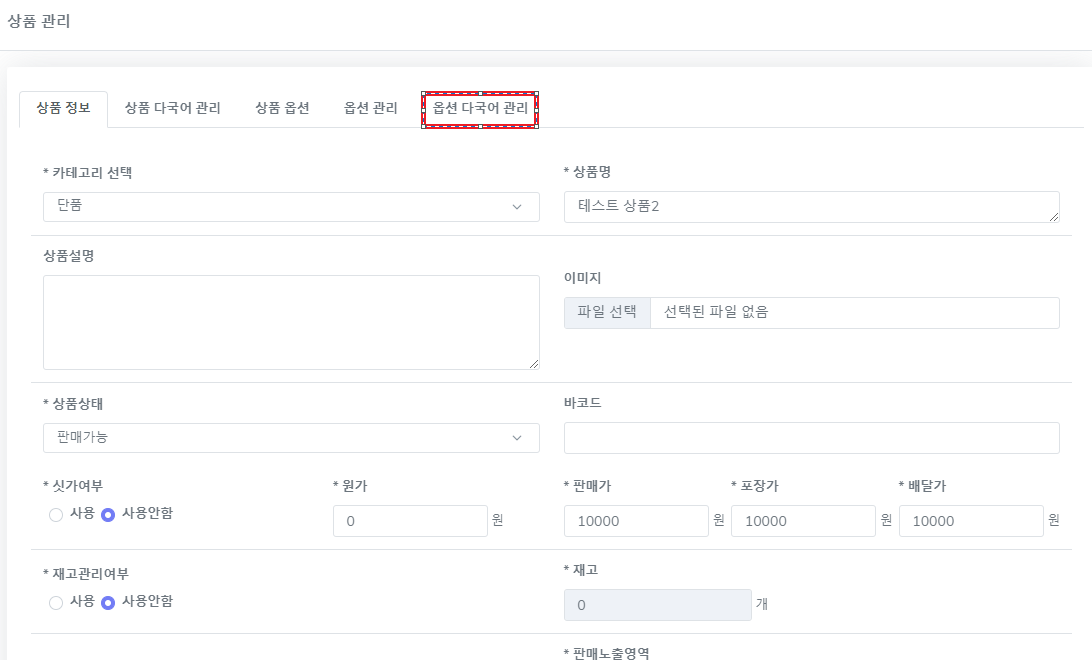Image resolution: width=1092 pixels, height=660 pixels.
Task: Focus the 원가 price field
Action: (410, 521)
